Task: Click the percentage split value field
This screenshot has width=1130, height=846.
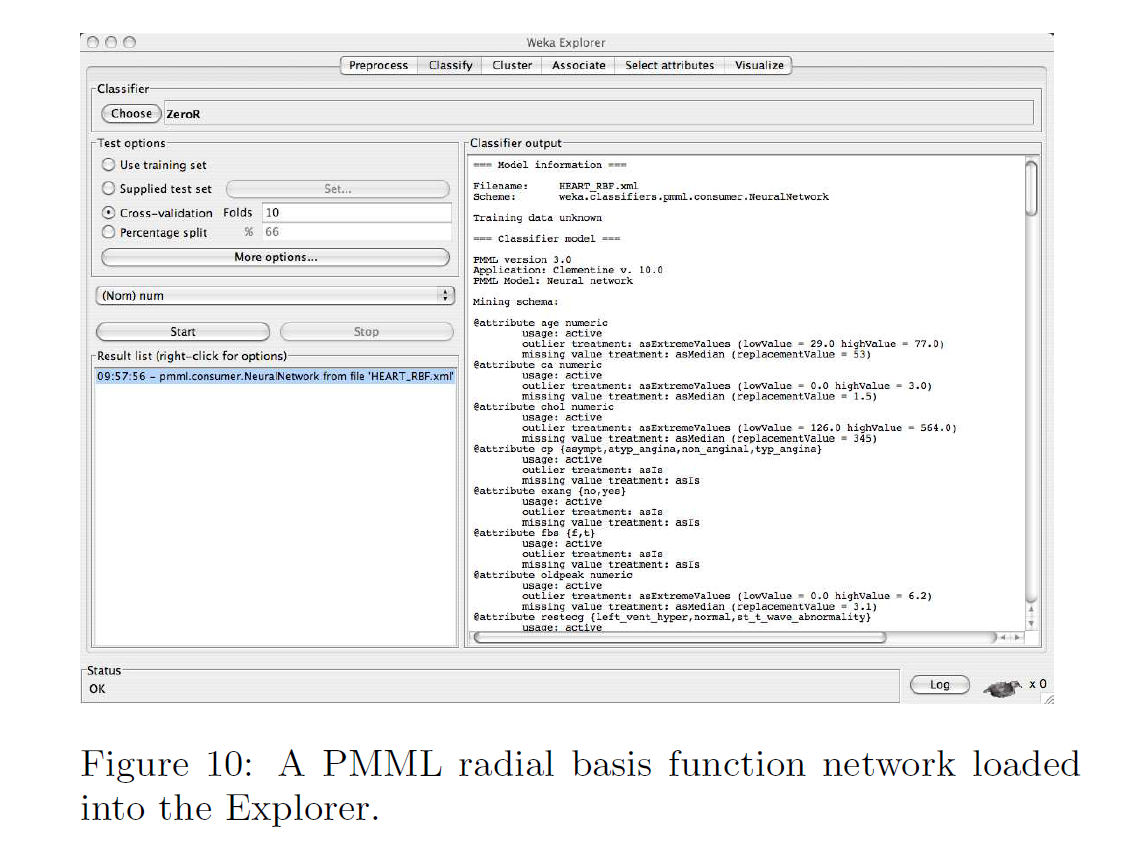Action: [x=357, y=232]
